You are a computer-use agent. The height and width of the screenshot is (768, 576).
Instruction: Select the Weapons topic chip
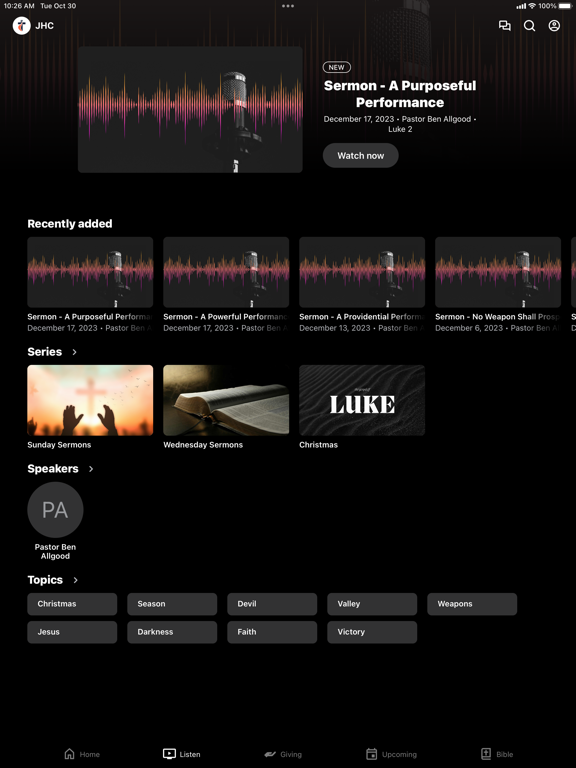472,604
